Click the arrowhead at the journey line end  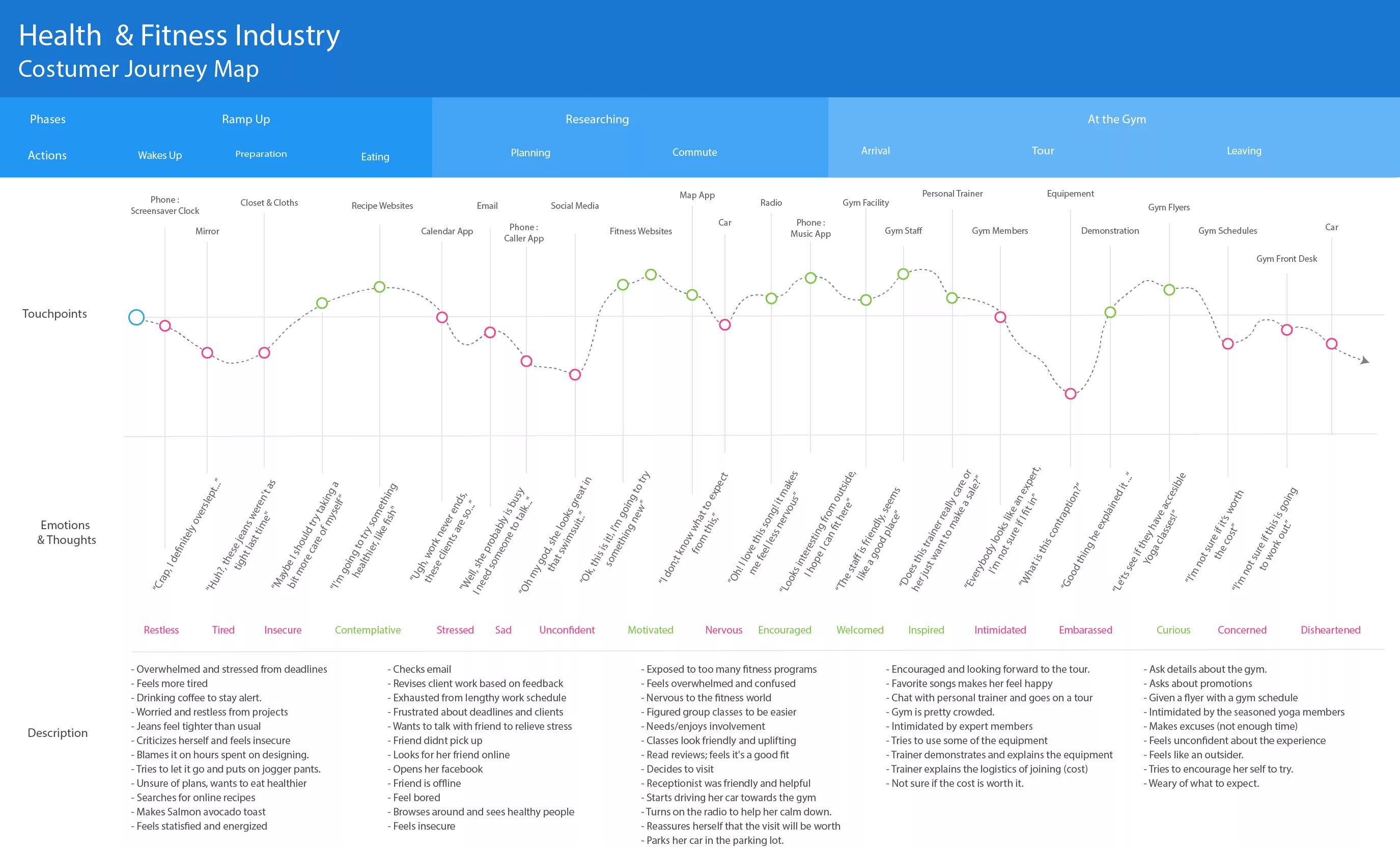pos(1365,361)
